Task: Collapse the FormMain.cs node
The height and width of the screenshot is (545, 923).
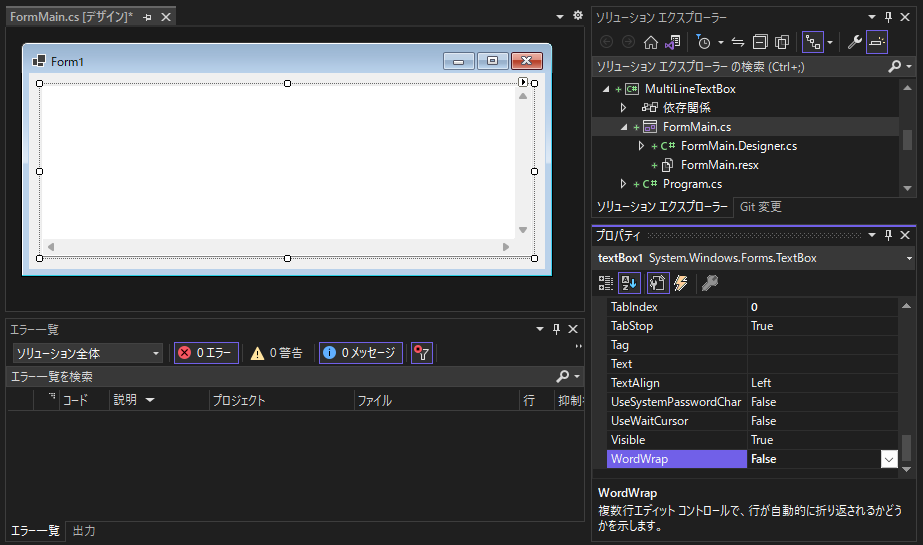Action: click(x=624, y=127)
